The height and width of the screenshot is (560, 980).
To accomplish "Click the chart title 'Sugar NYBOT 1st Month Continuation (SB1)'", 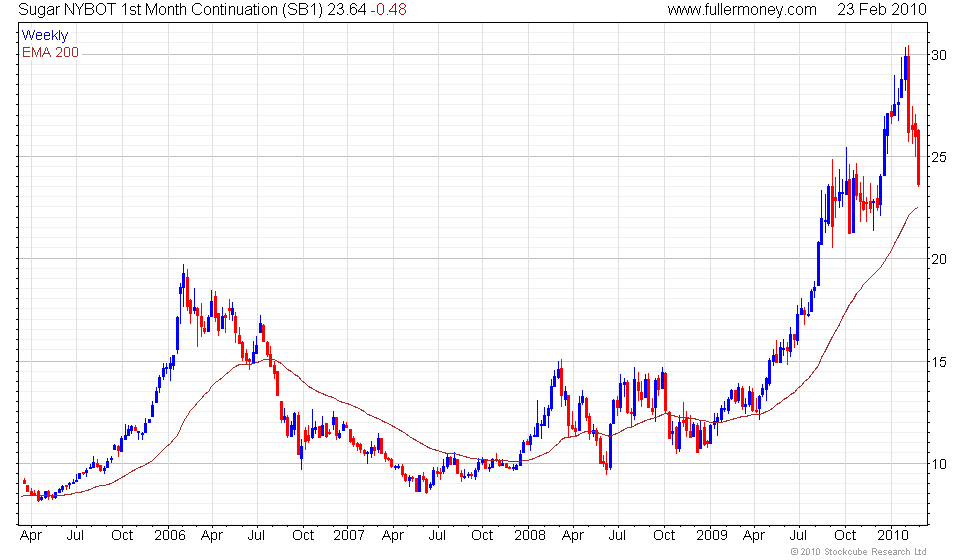I will [171, 10].
